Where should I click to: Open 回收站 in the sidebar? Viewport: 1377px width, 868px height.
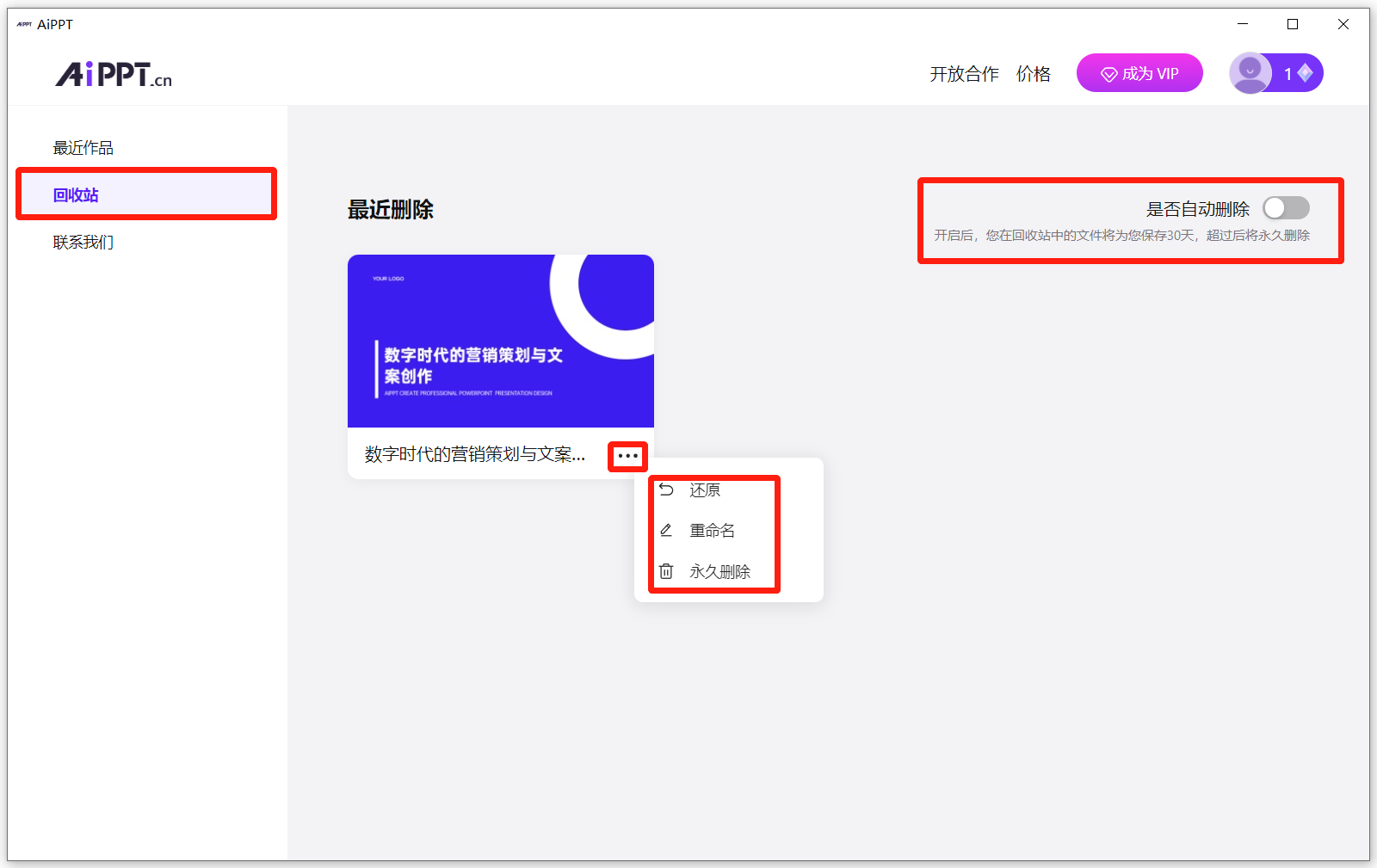click(146, 194)
